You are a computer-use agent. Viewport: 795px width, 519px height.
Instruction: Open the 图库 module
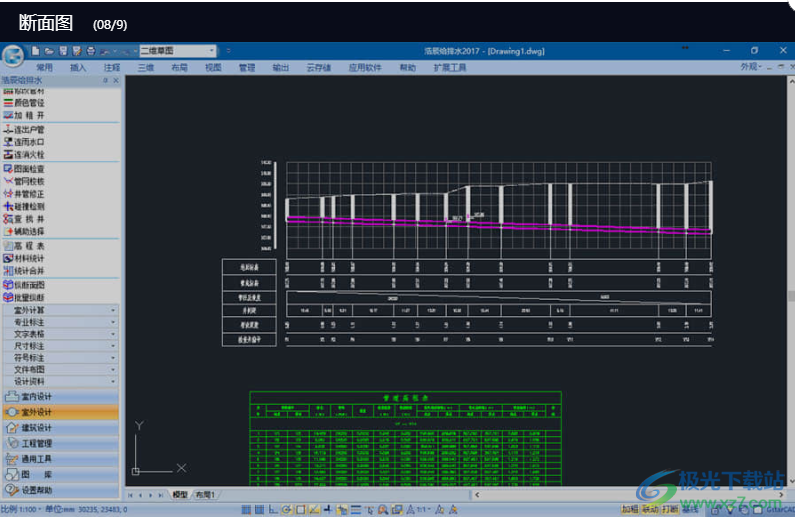click(60, 474)
